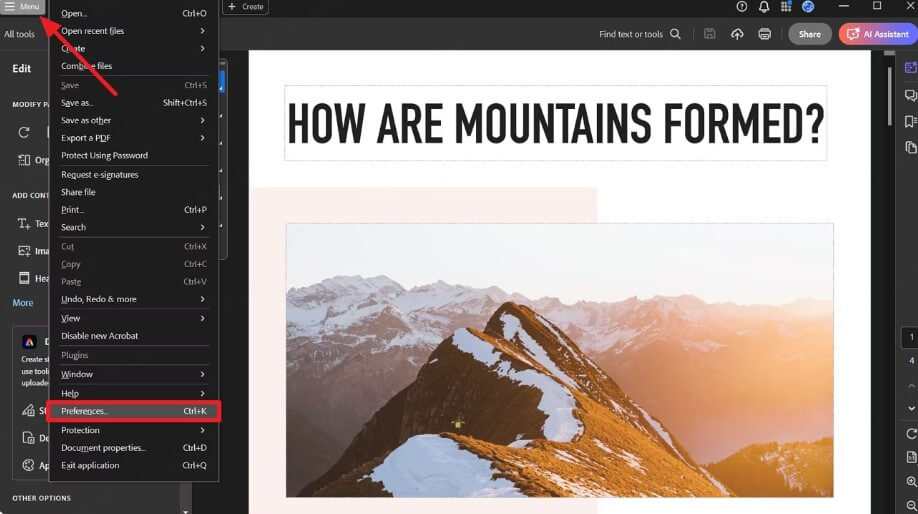The width and height of the screenshot is (918, 514).
Task: Click the document vertical scrollbar
Action: (x=890, y=94)
